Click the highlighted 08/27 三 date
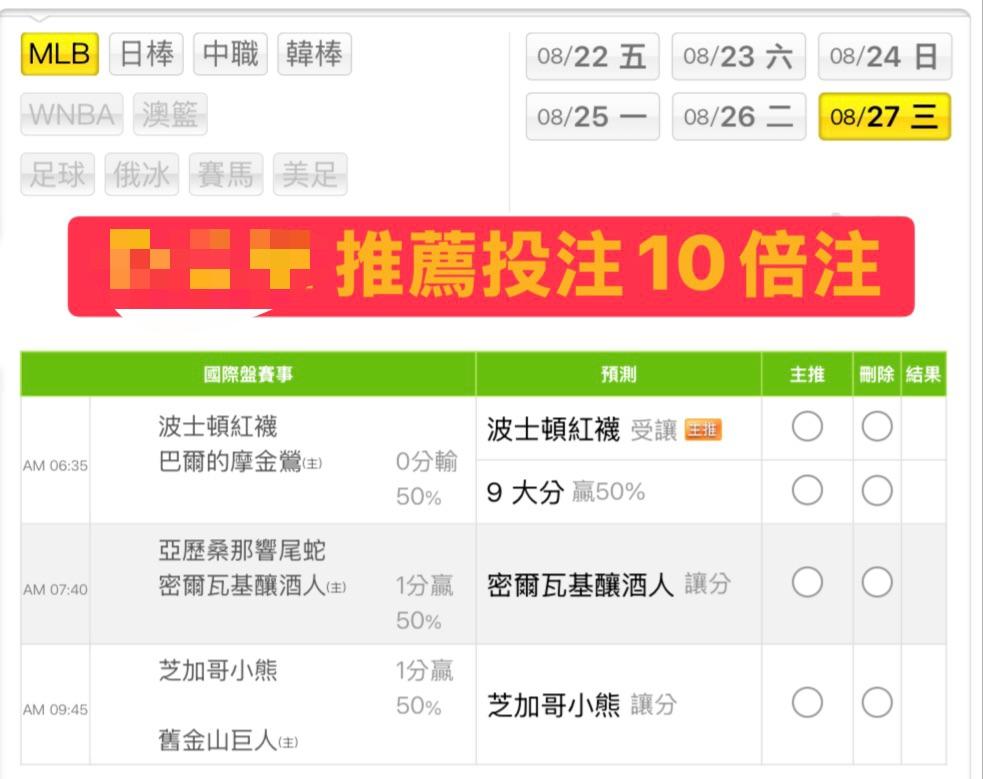983x779 pixels. click(x=885, y=117)
